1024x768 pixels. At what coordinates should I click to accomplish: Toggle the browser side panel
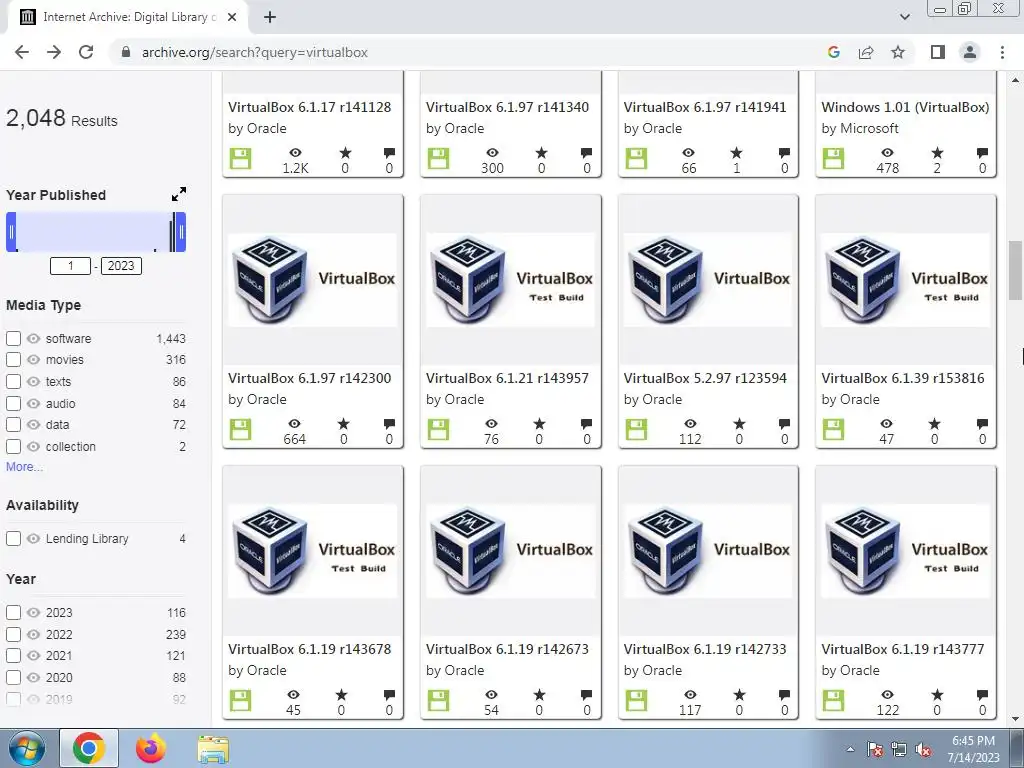point(938,52)
